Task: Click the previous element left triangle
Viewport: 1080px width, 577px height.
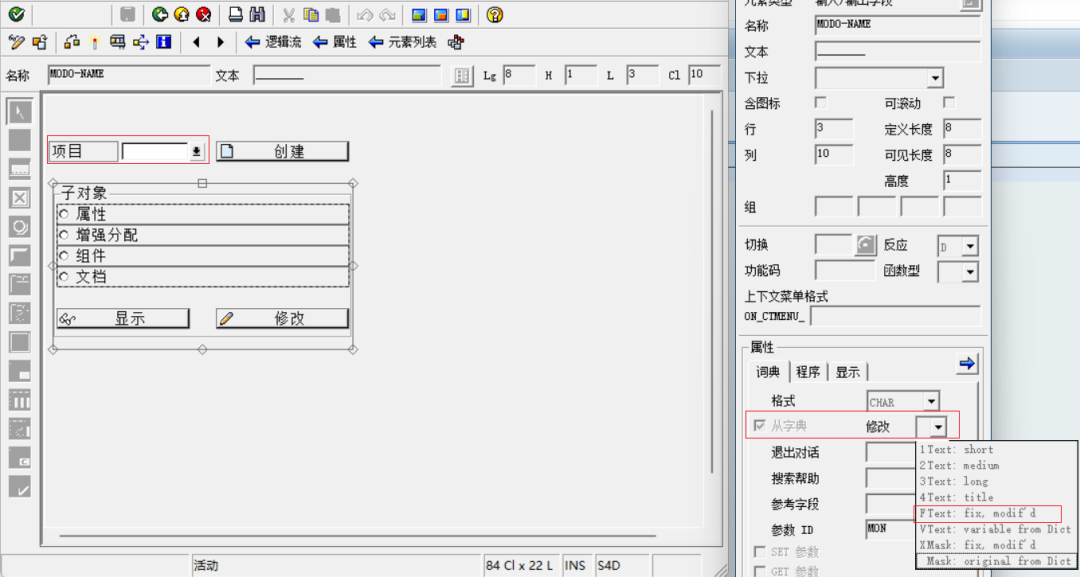Action: 196,42
